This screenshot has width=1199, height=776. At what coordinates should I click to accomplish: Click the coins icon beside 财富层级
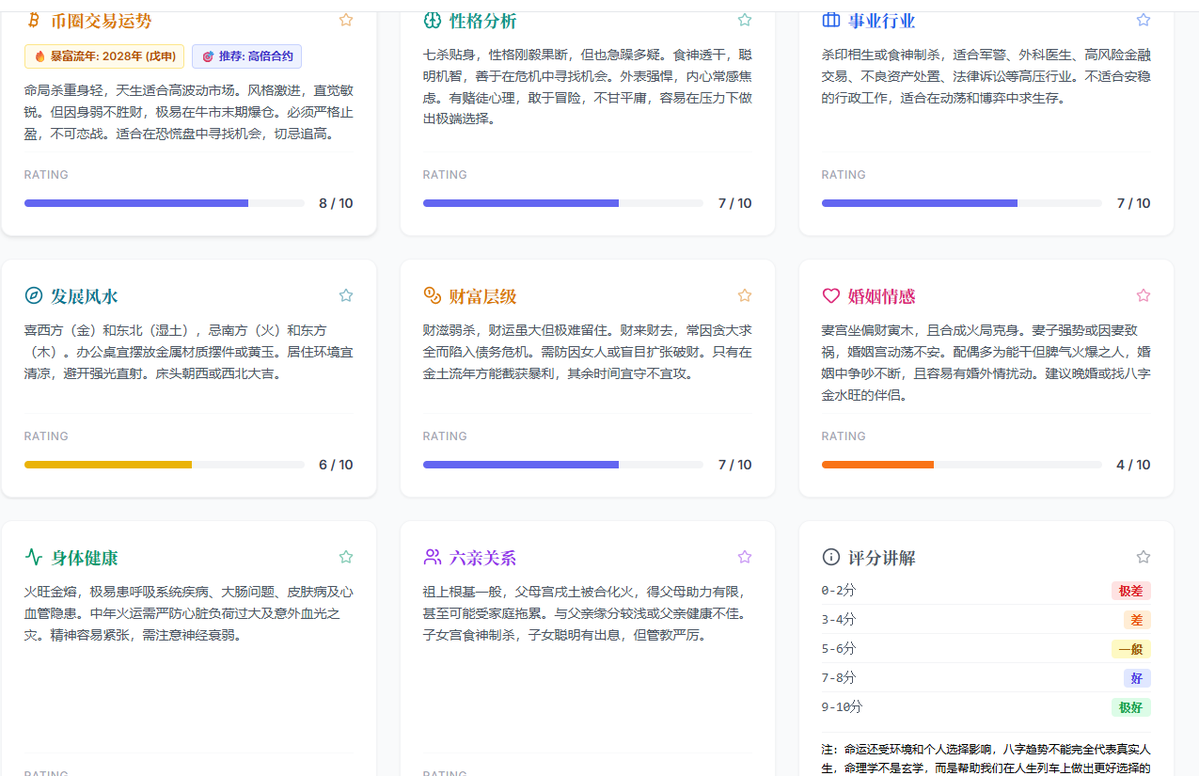432,295
